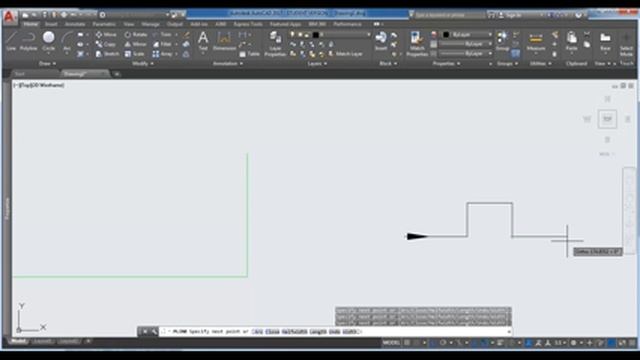Screen dimensions: 640x360
Task: Expand the Annotation panel
Action: [x=228, y=64]
